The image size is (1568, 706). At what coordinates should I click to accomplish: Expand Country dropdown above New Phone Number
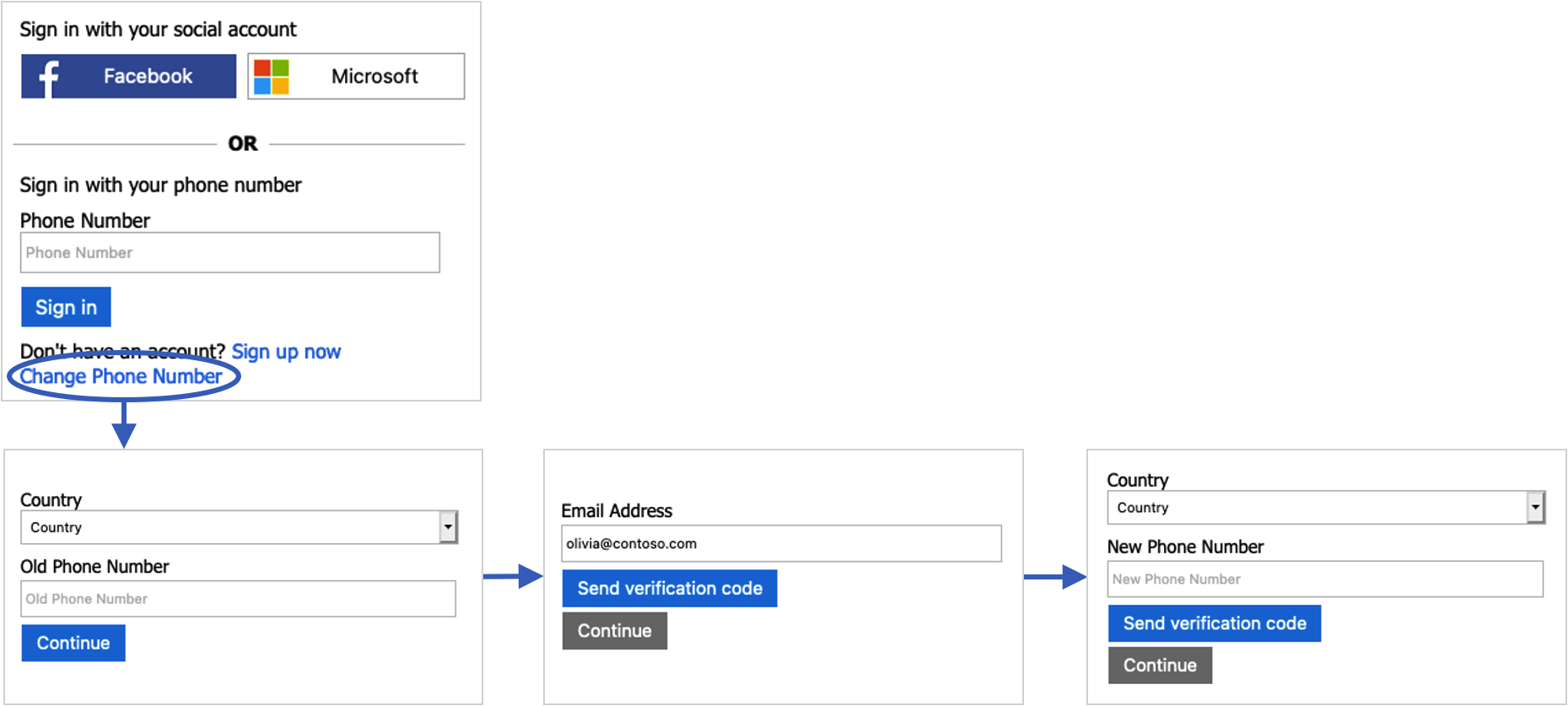click(x=1326, y=508)
